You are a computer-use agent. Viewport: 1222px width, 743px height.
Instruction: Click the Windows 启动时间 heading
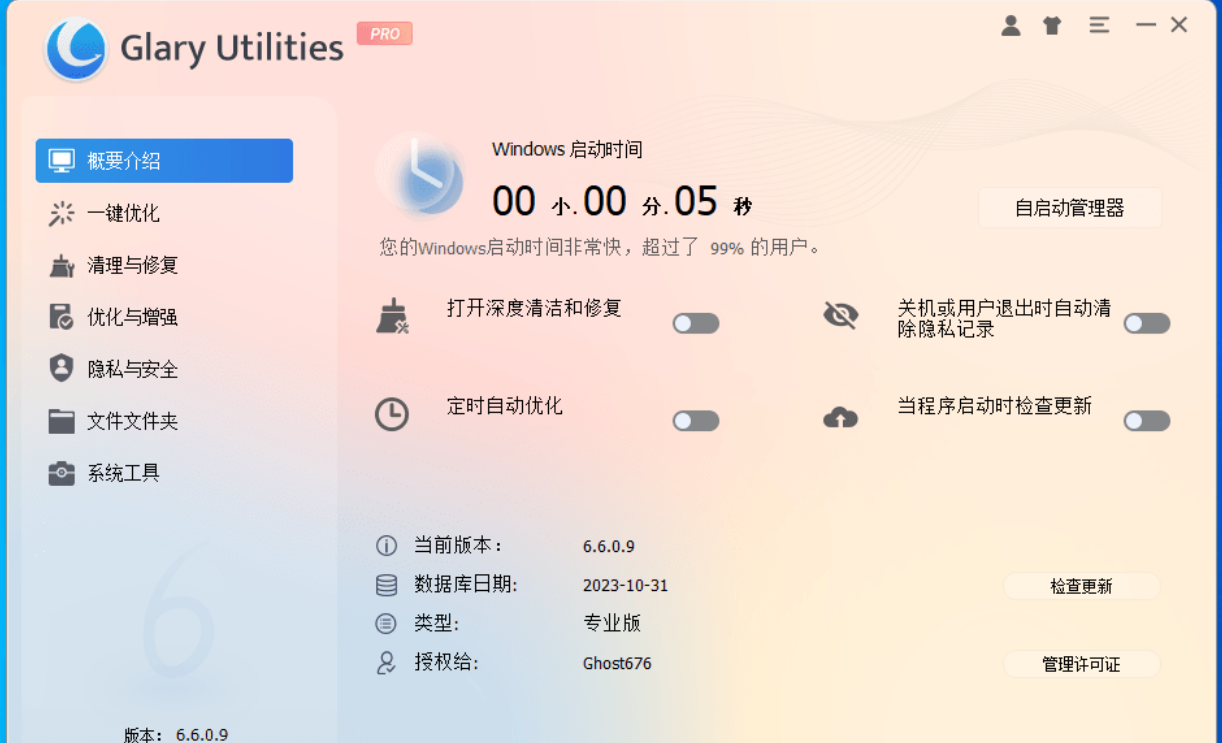567,150
